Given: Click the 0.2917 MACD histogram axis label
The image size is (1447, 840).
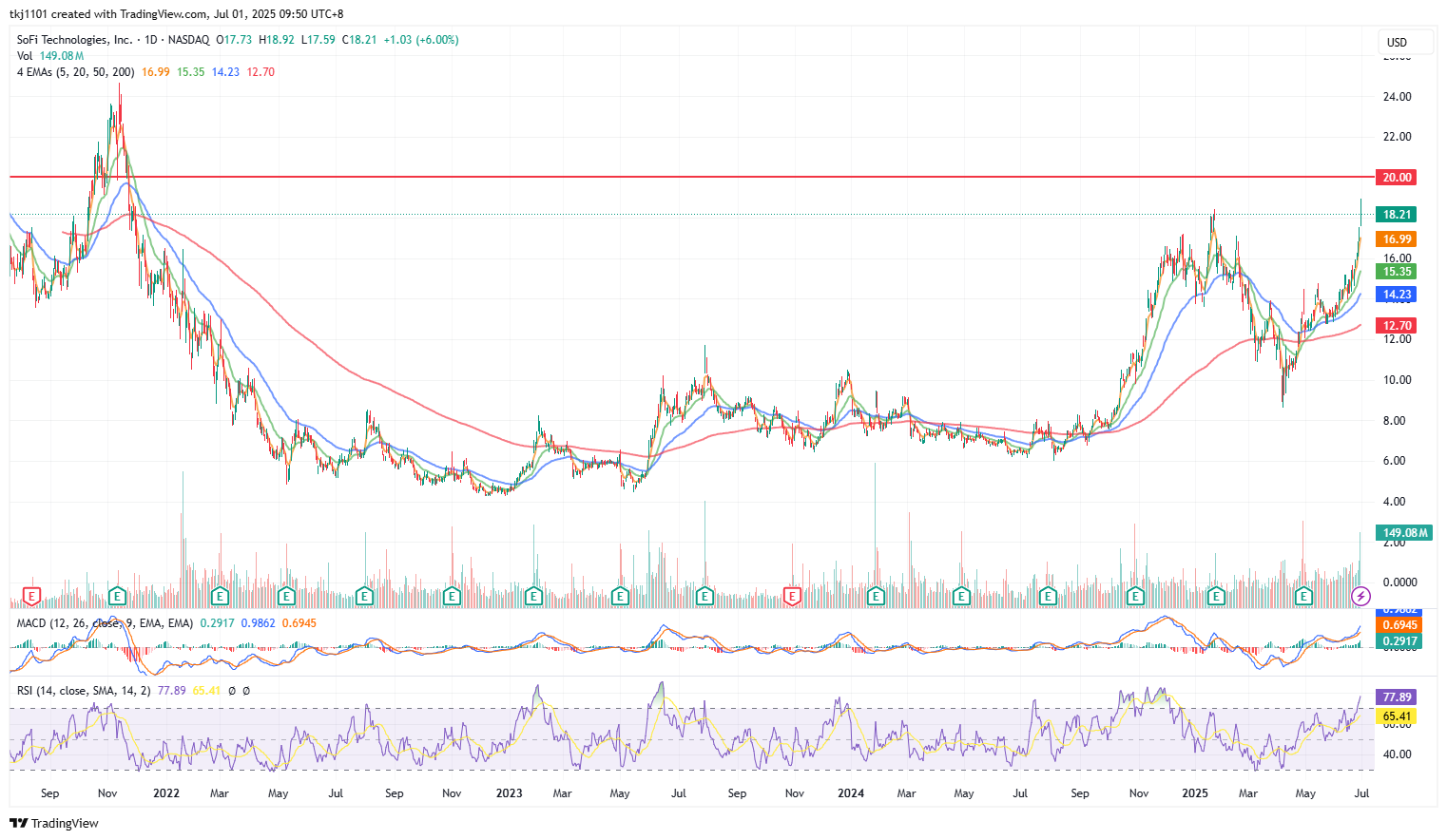Looking at the screenshot, I should [1399, 641].
